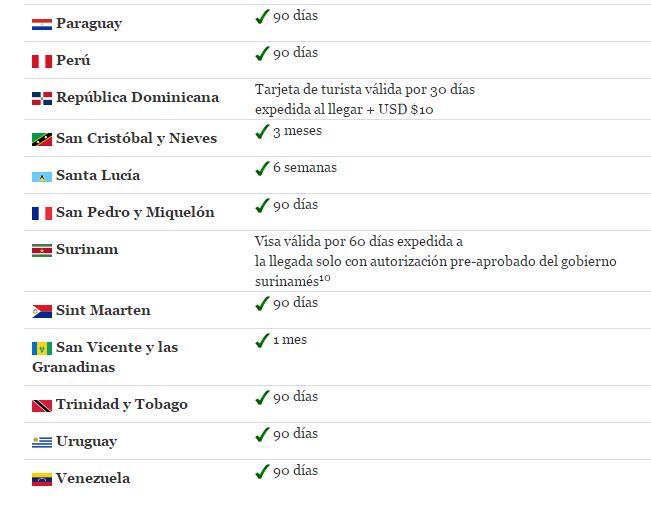Click the San Cristóbal y Nieves flag
Viewport: 651px width, 509px height.
click(42, 139)
